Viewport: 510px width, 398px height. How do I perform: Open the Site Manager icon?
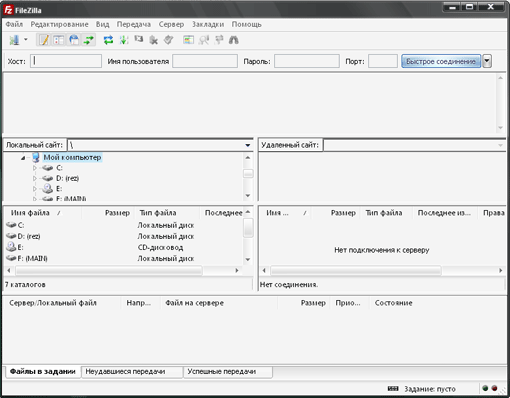(14, 40)
